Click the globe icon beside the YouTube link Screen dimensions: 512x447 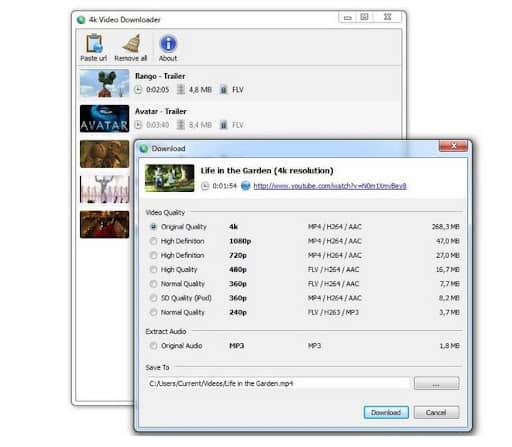click(x=246, y=186)
